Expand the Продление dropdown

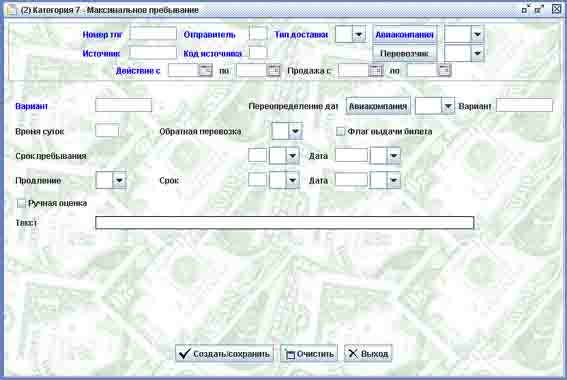pyautogui.click(x=119, y=180)
